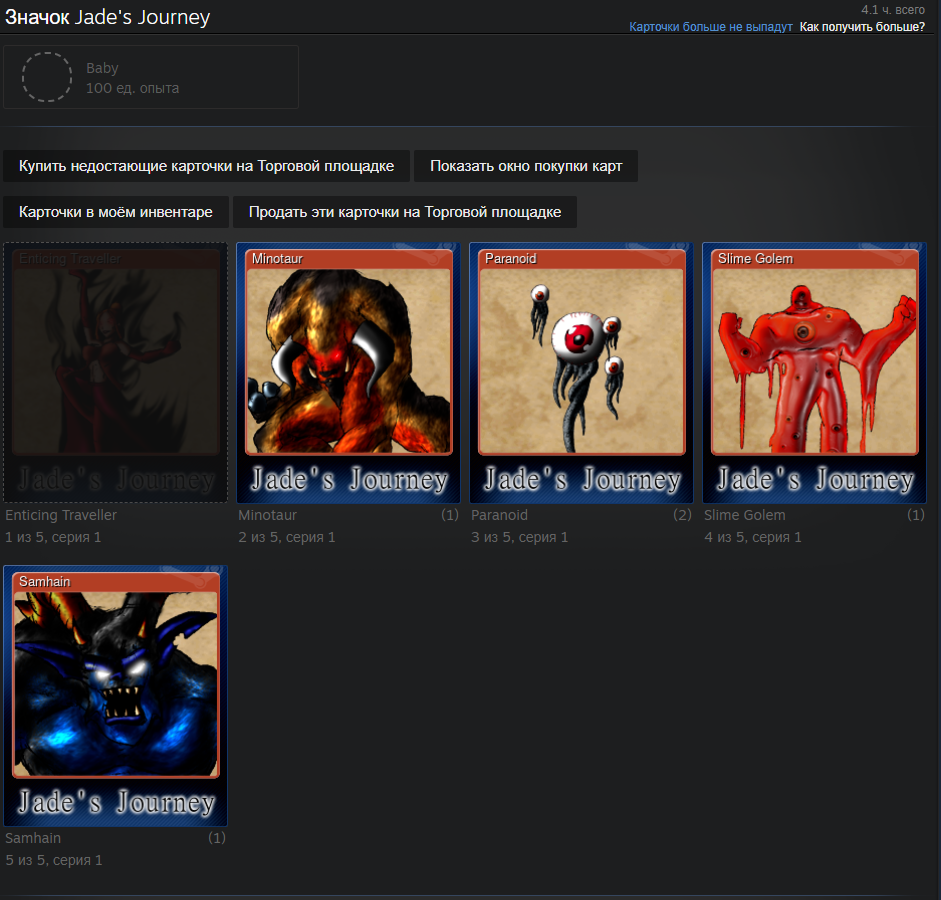
Task: Click the empty Baby badge icon
Action: (47, 77)
